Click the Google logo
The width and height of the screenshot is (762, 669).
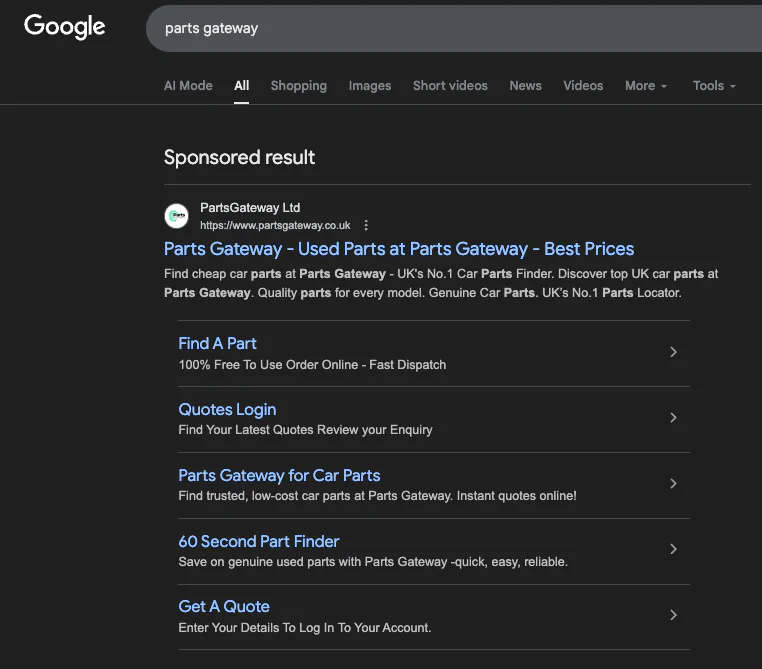tap(65, 26)
